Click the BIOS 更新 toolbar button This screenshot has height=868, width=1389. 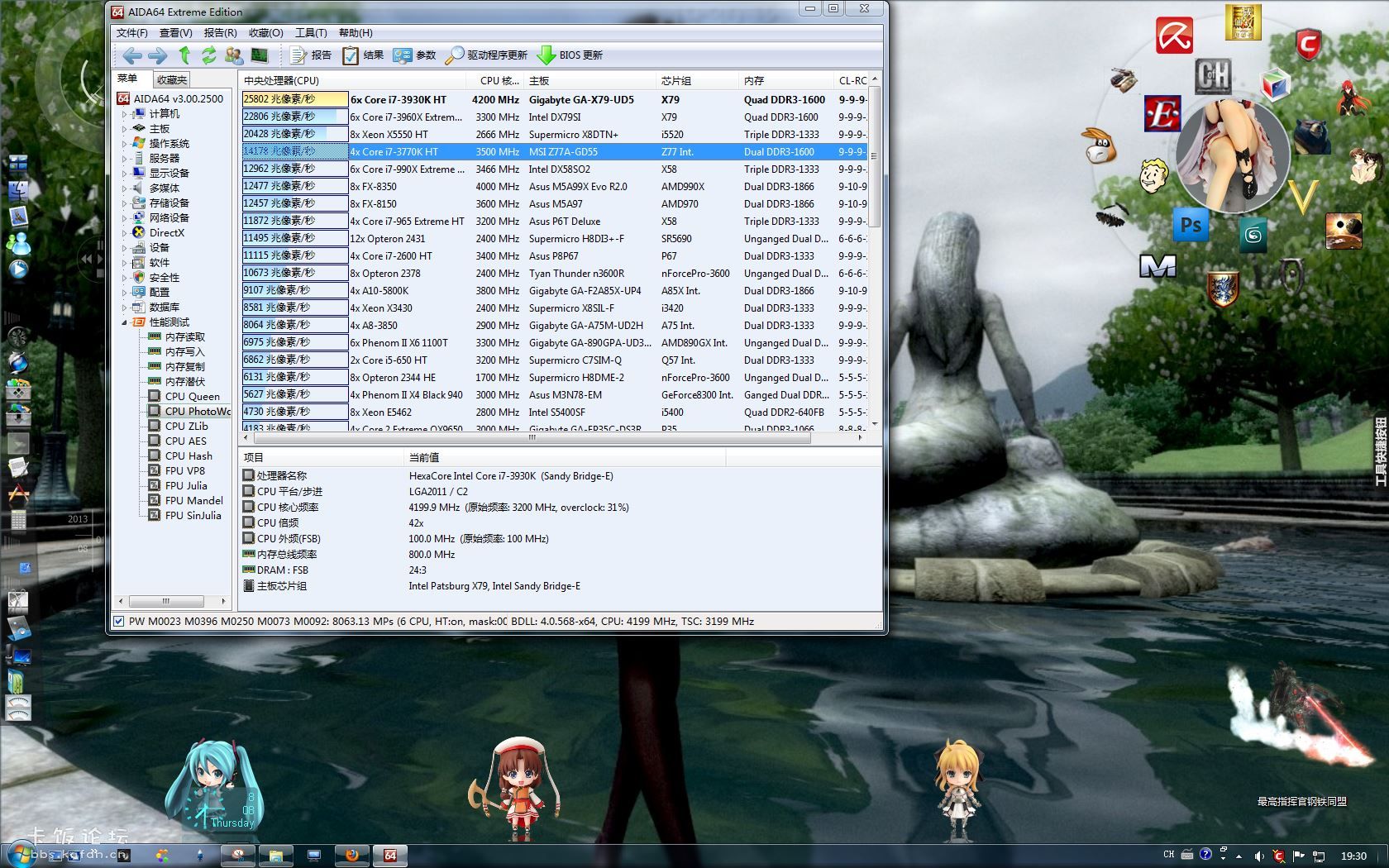coord(570,55)
